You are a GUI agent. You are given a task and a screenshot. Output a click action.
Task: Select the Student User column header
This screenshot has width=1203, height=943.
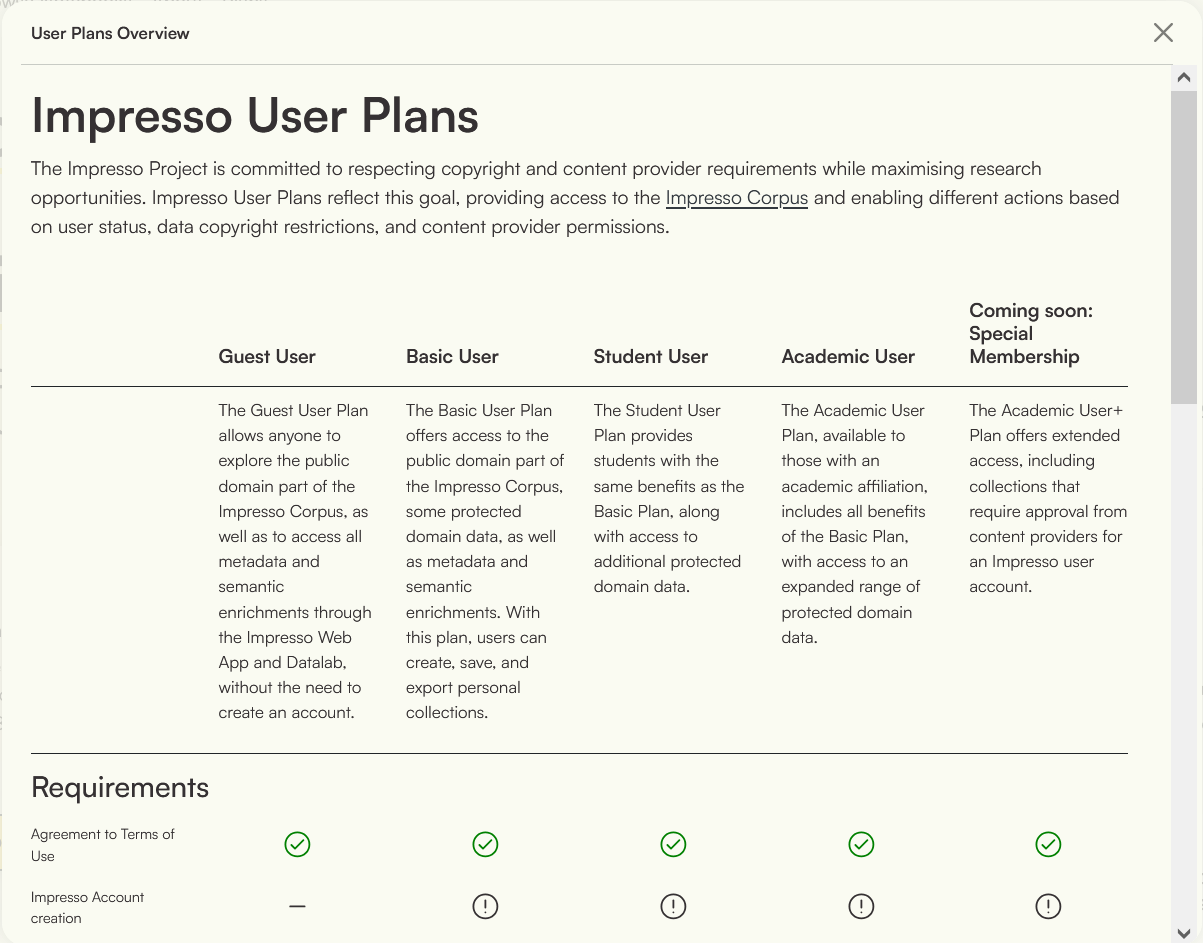pyautogui.click(x=651, y=356)
